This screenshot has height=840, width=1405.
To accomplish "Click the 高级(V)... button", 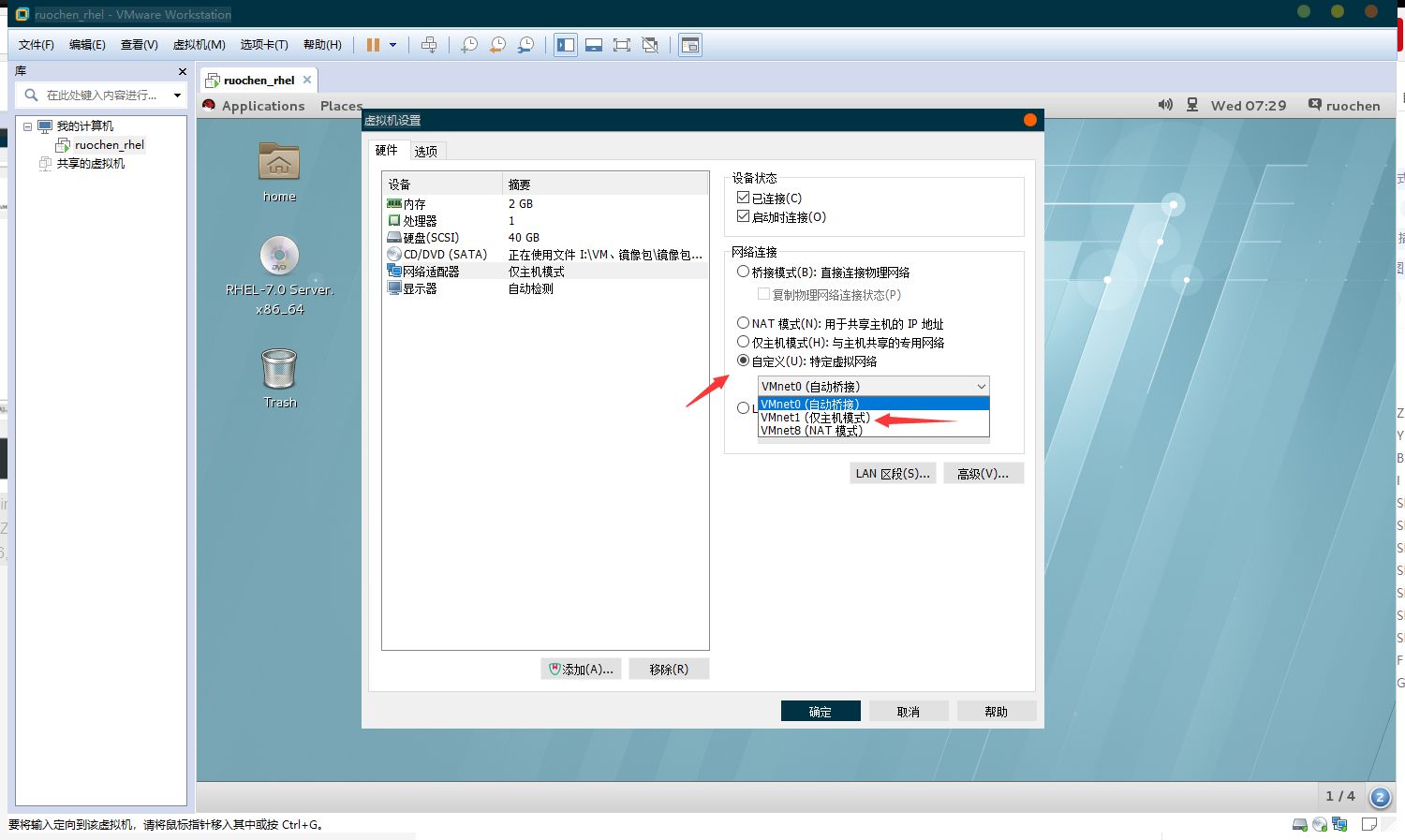I will click(x=983, y=474).
